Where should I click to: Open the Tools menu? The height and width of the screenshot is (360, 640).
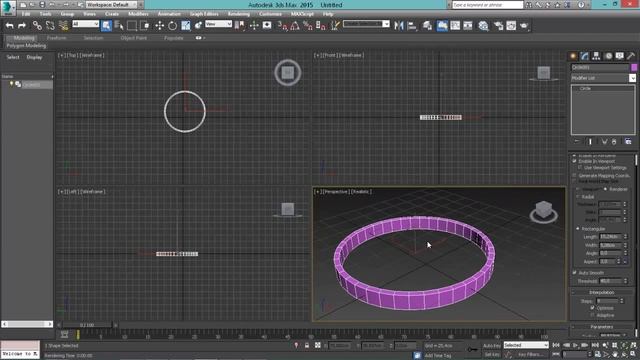[x=45, y=14]
